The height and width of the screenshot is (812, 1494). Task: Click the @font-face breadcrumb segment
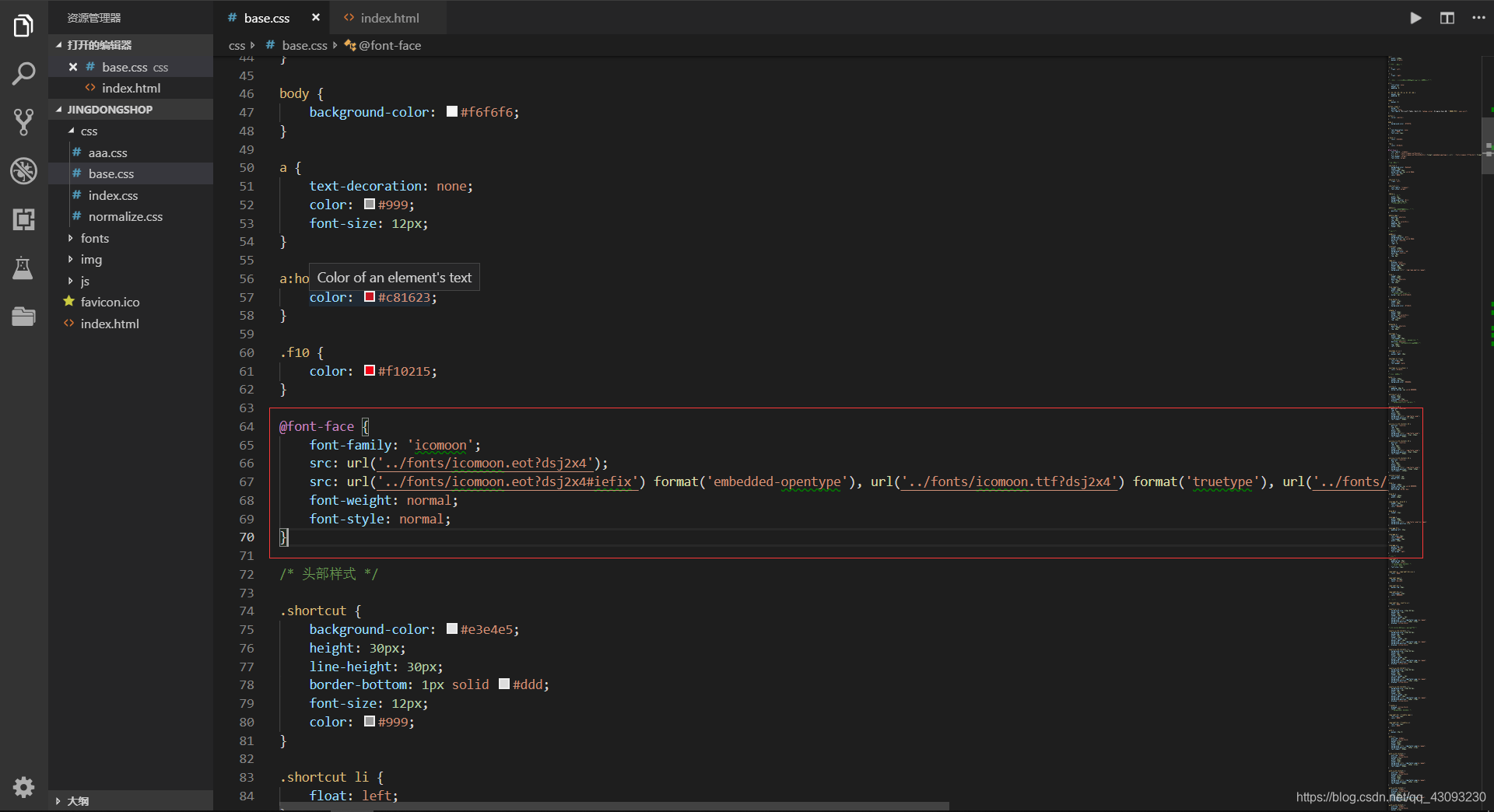383,45
